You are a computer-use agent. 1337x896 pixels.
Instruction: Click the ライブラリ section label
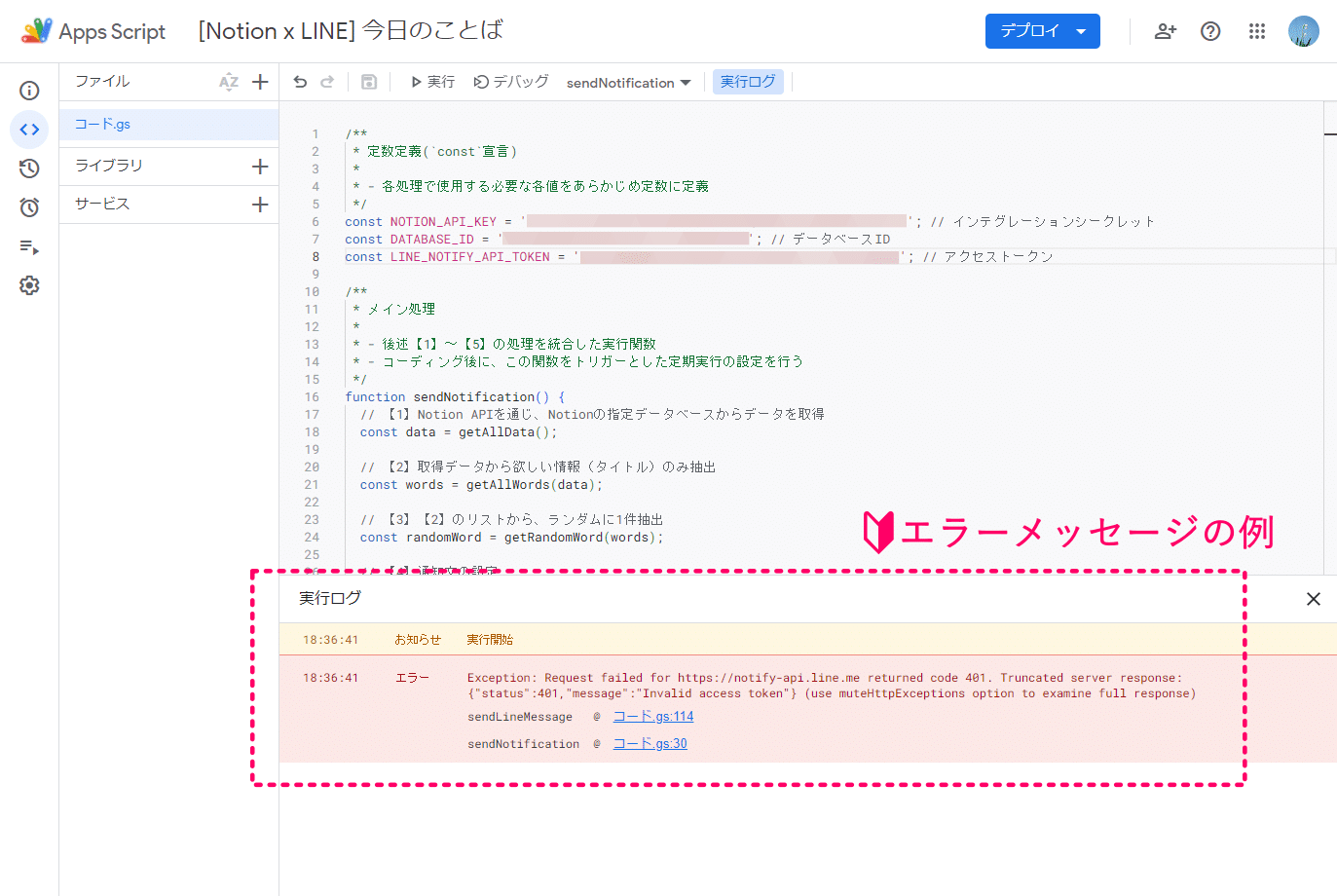click(109, 166)
